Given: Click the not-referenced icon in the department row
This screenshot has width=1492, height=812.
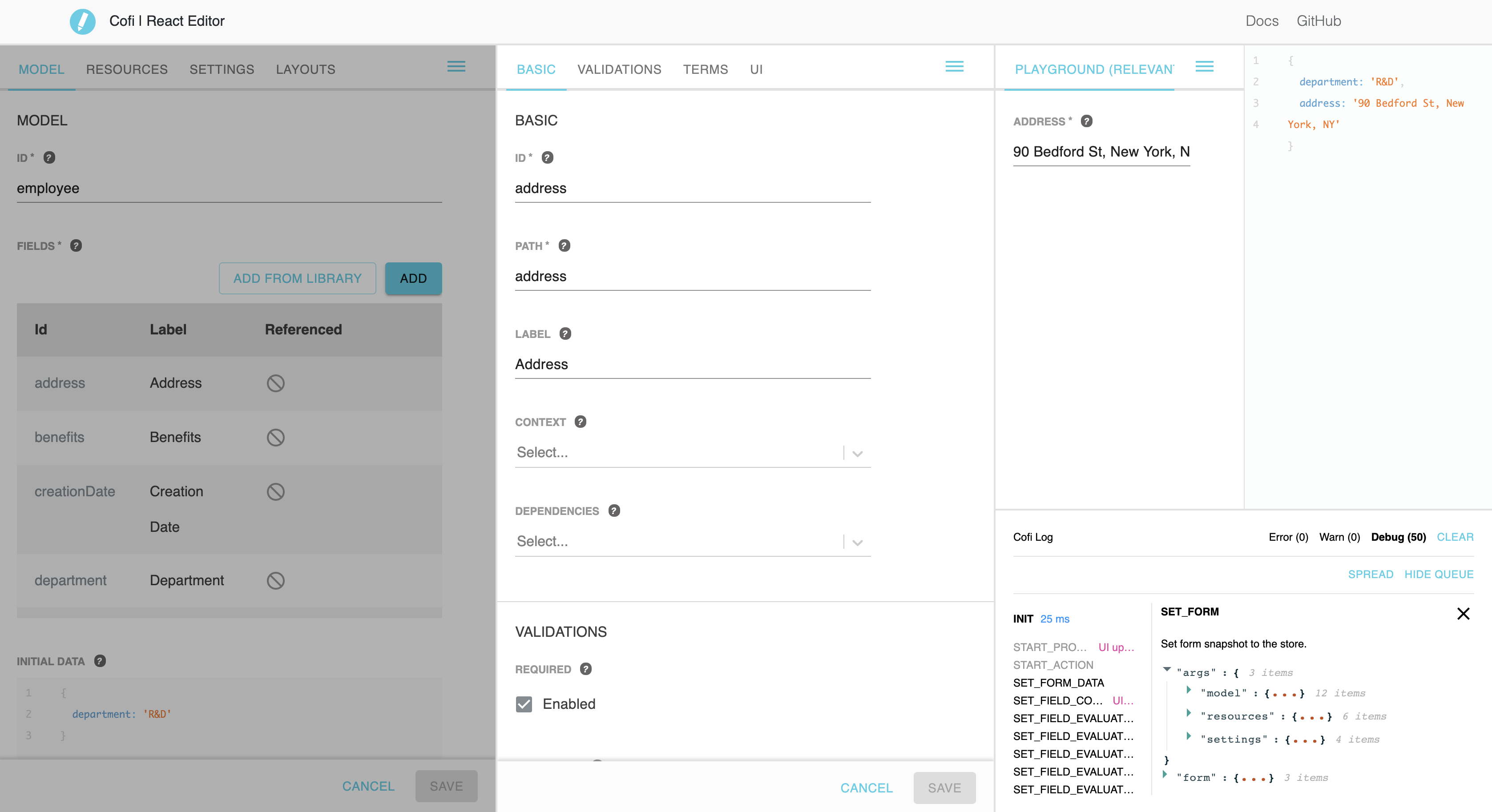Looking at the screenshot, I should 276,580.
